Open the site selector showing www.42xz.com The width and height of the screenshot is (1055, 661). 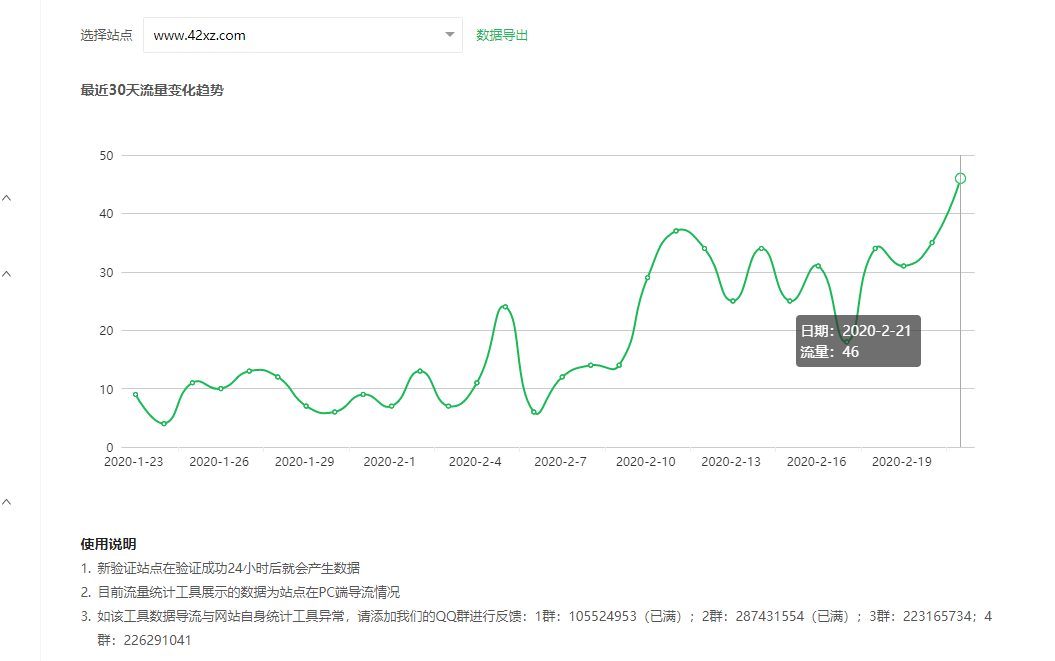(x=303, y=35)
